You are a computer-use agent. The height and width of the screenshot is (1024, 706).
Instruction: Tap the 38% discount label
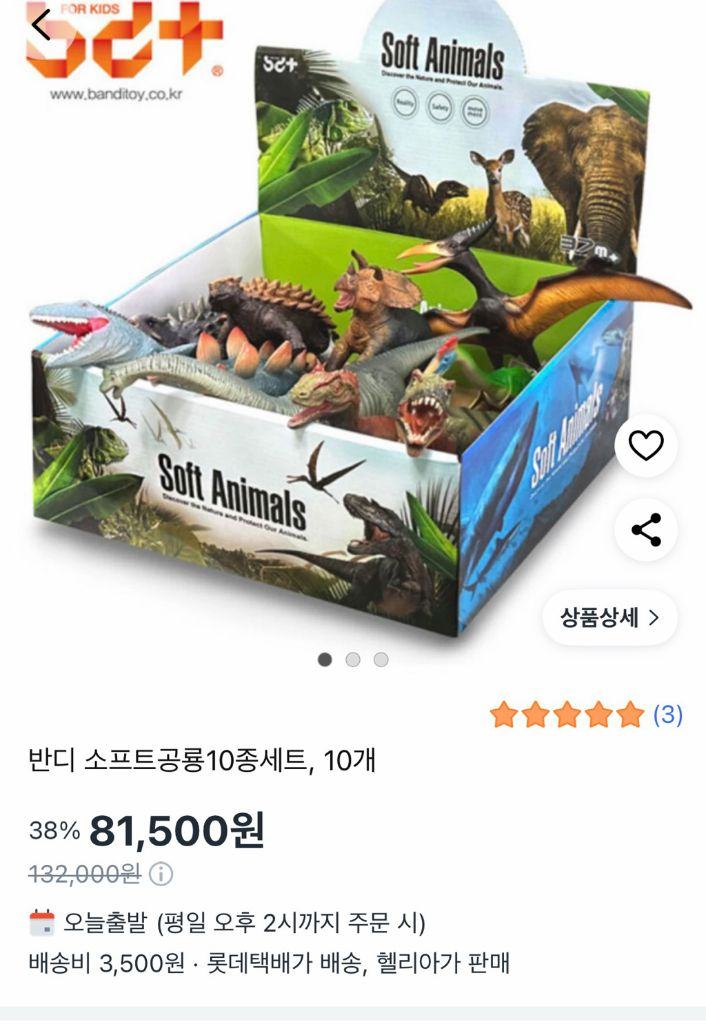click(x=55, y=831)
